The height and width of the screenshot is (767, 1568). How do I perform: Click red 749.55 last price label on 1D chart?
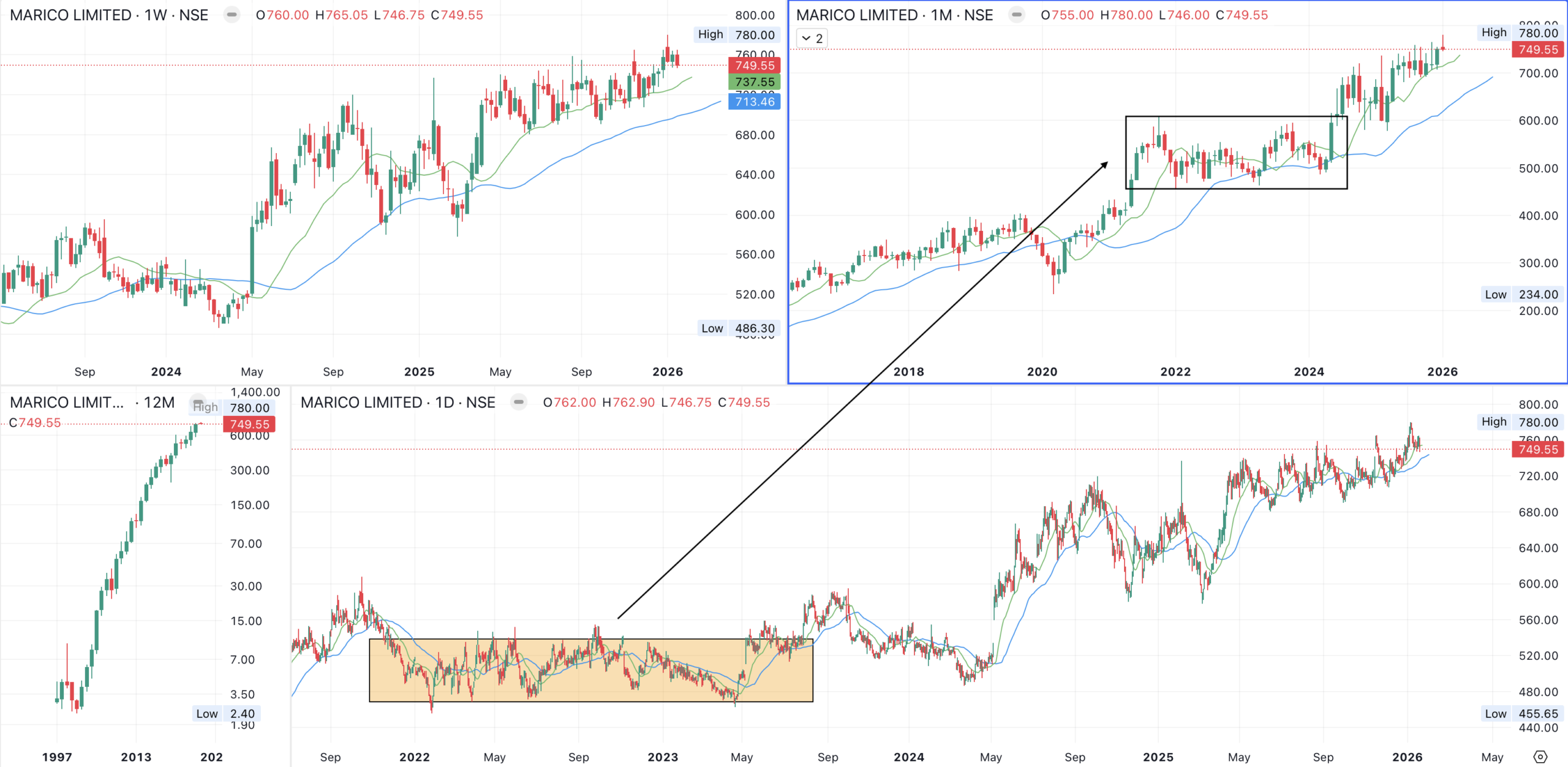(1538, 450)
